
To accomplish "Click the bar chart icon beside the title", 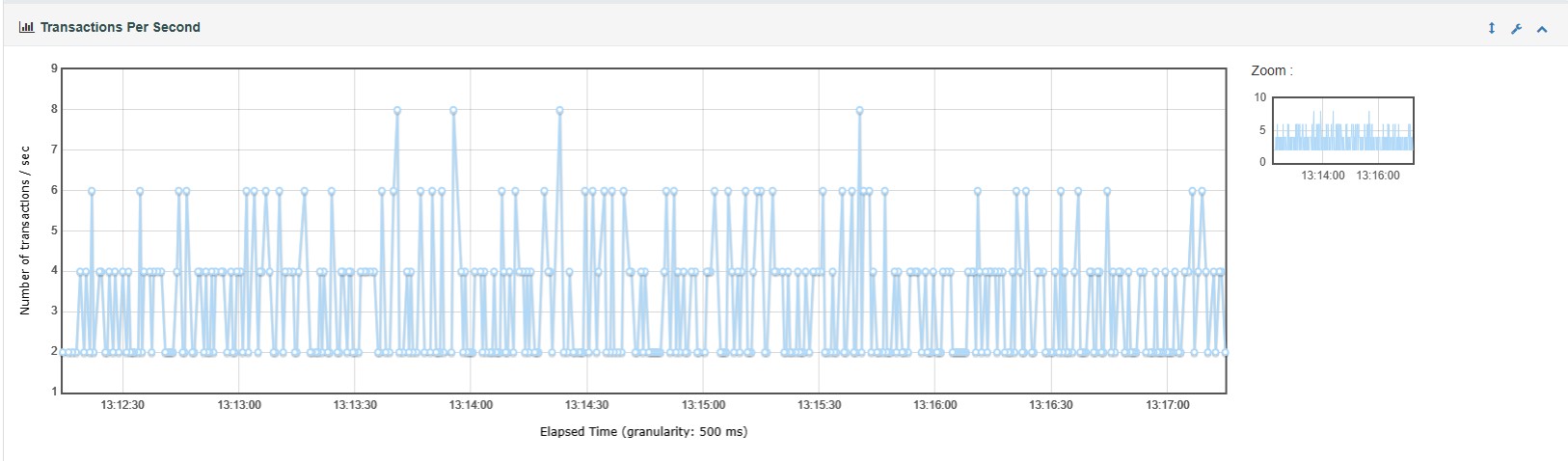I will coord(26,28).
